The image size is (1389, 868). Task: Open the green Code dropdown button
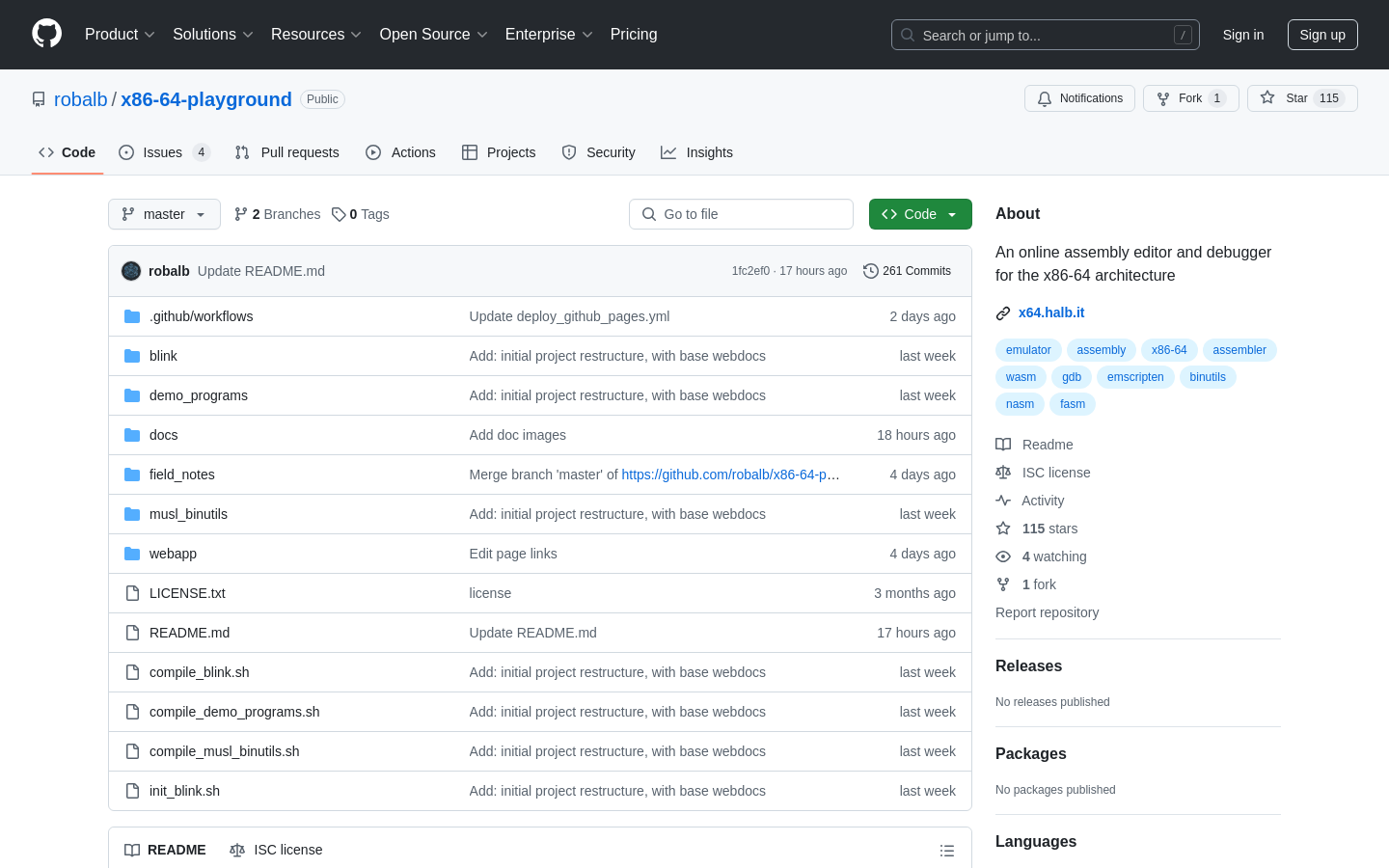920,214
